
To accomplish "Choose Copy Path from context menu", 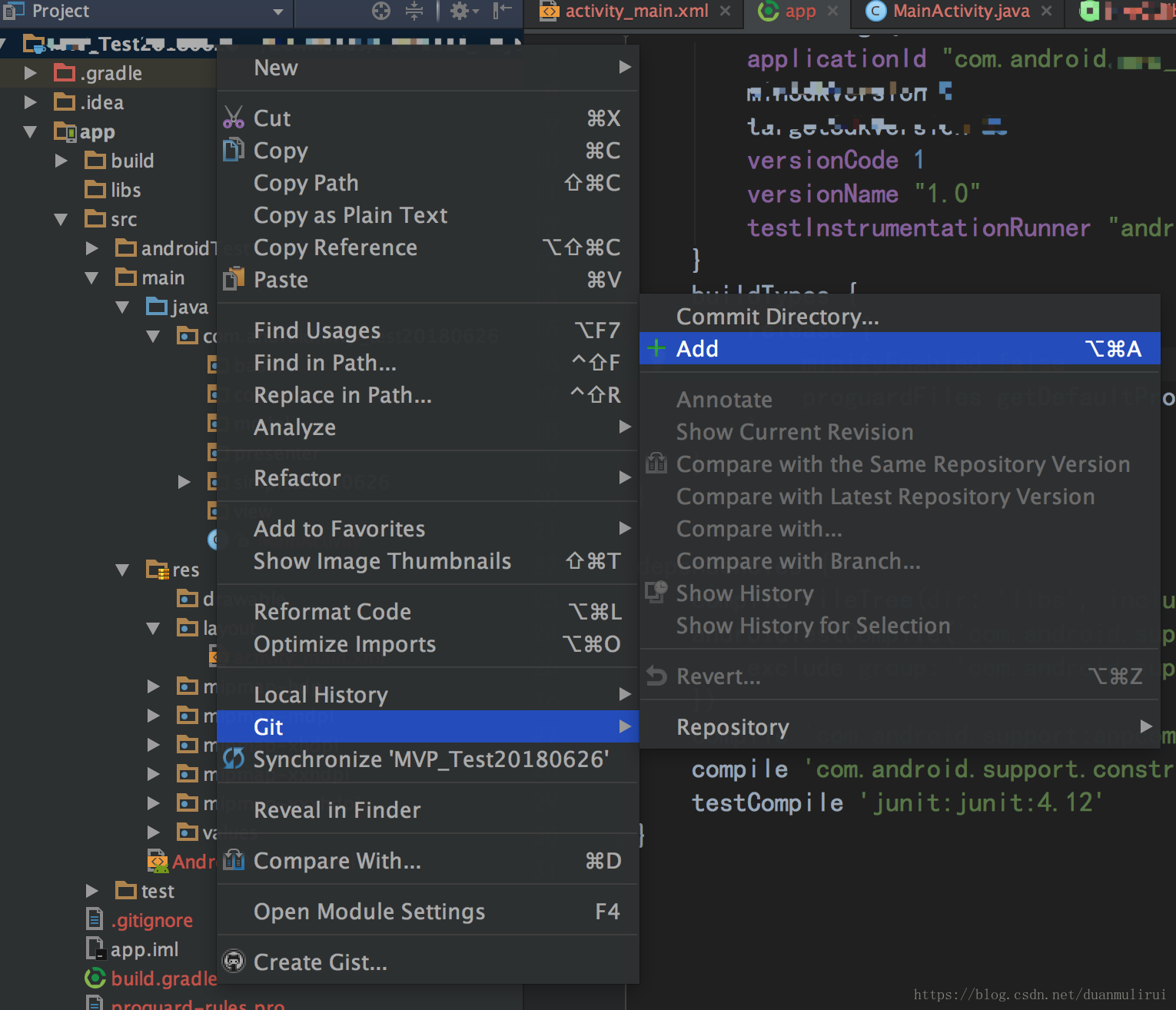I will pos(428,183).
